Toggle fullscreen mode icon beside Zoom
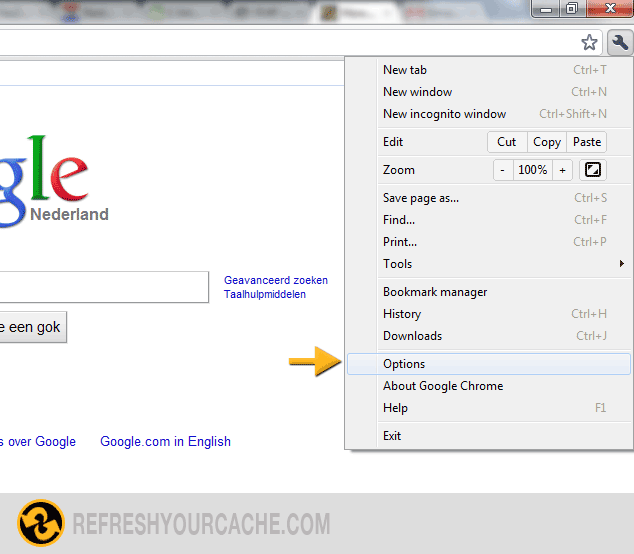This screenshot has width=634, height=554. pos(593,170)
